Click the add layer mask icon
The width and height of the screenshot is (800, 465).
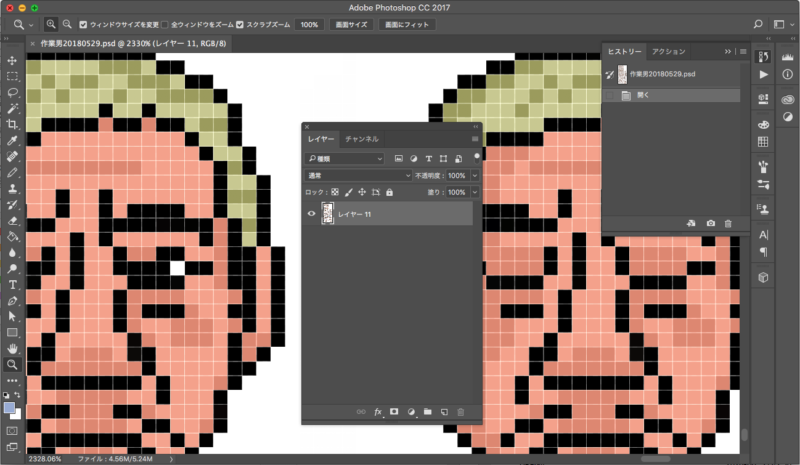pos(394,411)
